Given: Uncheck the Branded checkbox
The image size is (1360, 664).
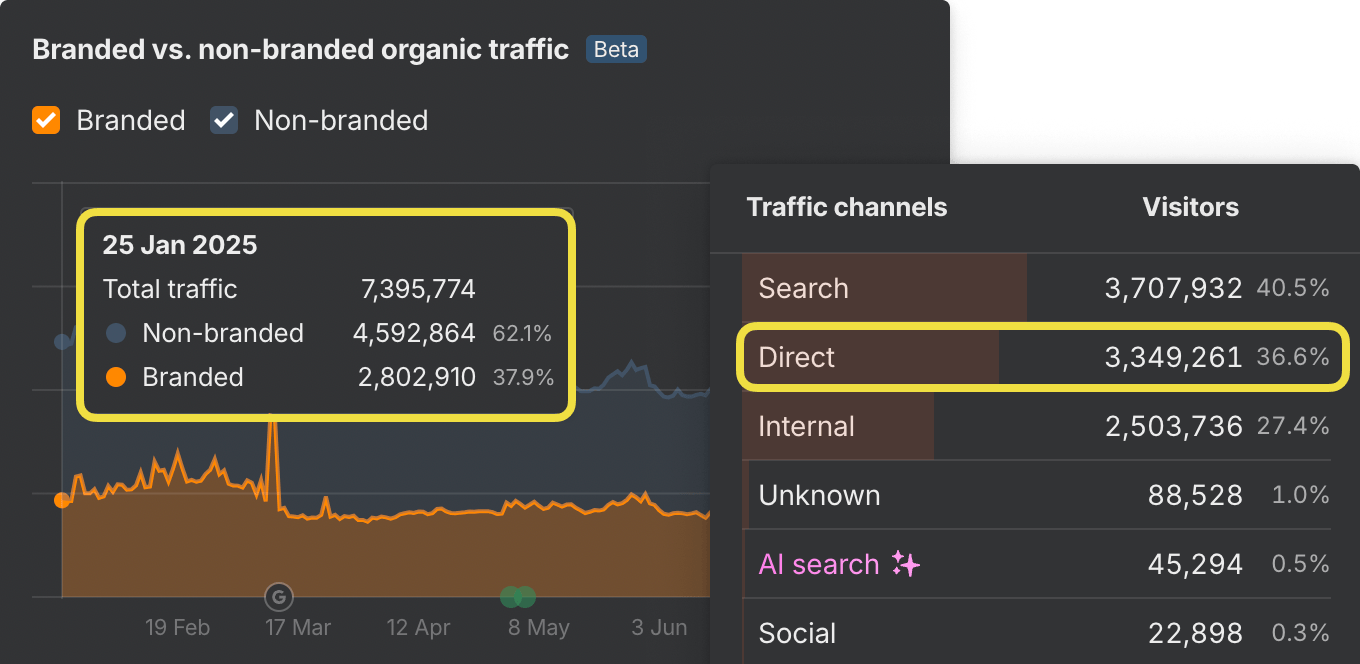Looking at the screenshot, I should (46, 120).
